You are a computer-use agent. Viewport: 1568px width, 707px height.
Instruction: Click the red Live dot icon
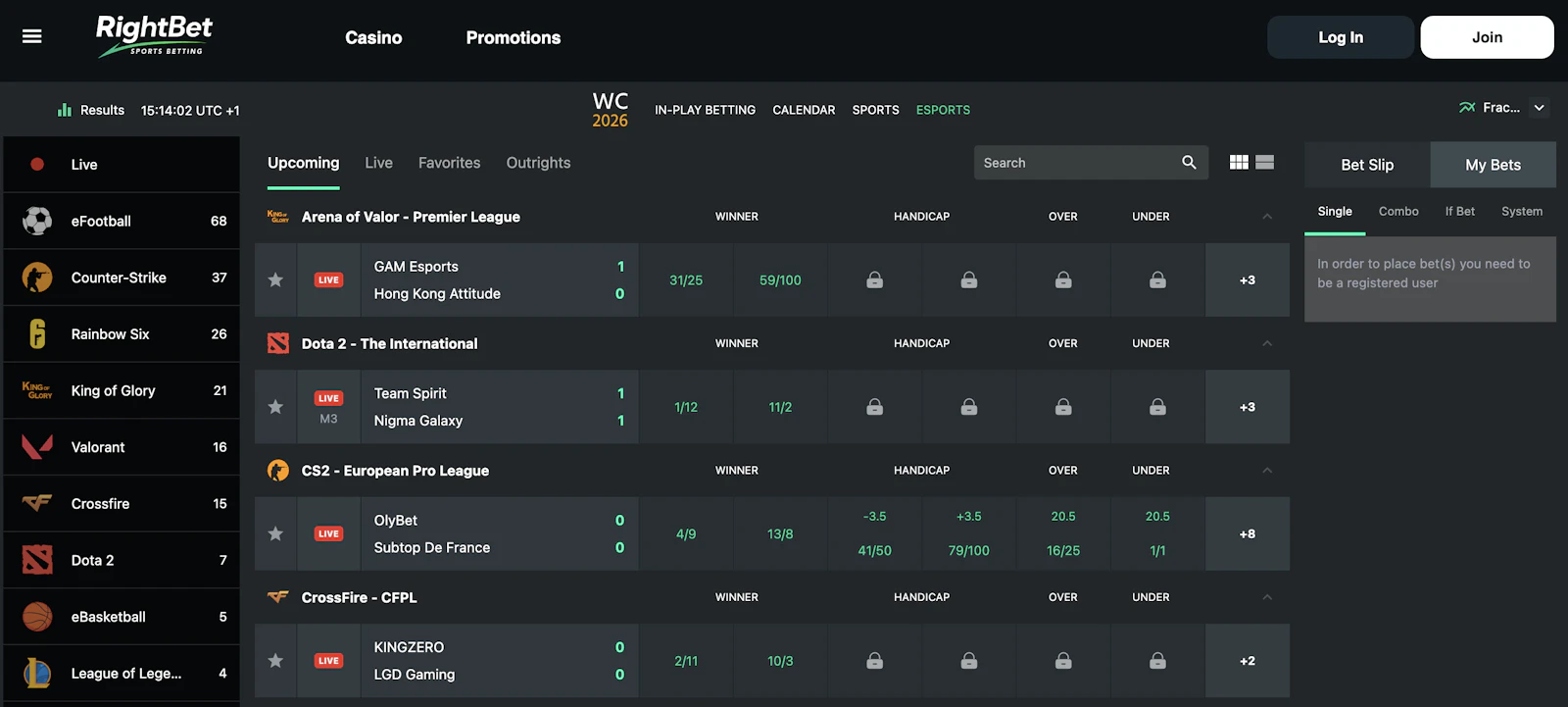tap(37, 165)
